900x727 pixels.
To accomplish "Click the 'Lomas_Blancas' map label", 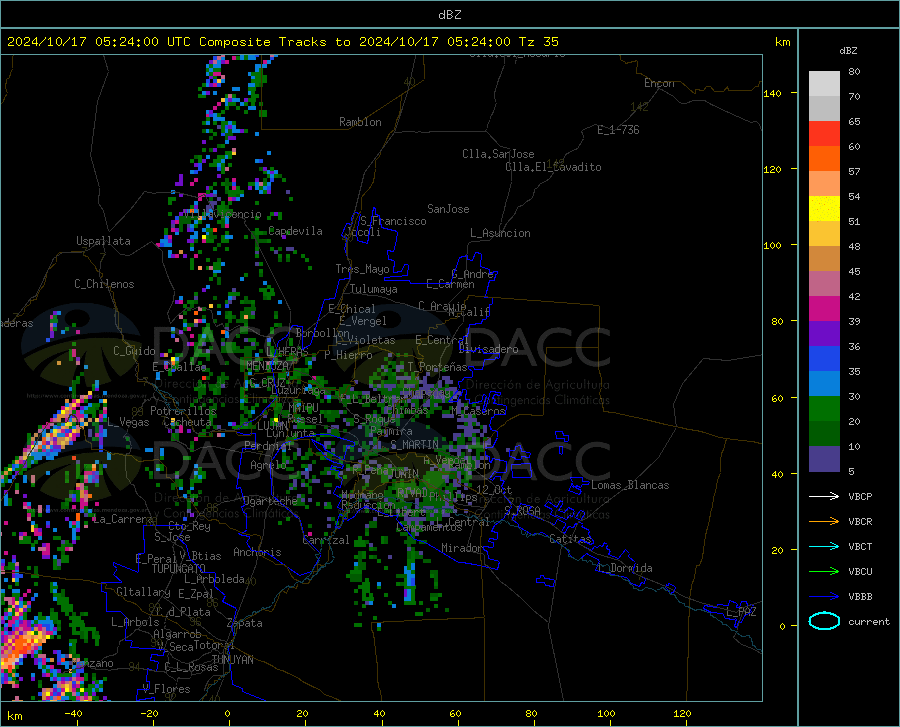I will pos(630,485).
